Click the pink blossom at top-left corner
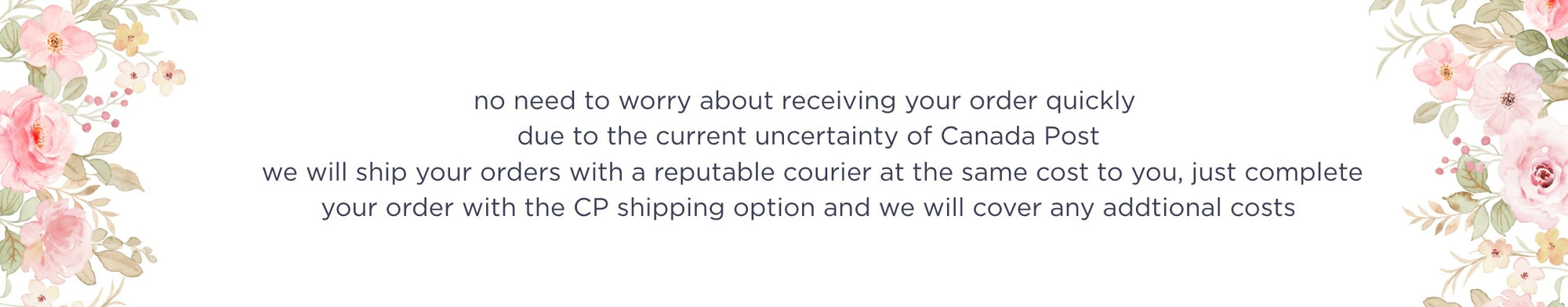1568x307 pixels. (54, 38)
